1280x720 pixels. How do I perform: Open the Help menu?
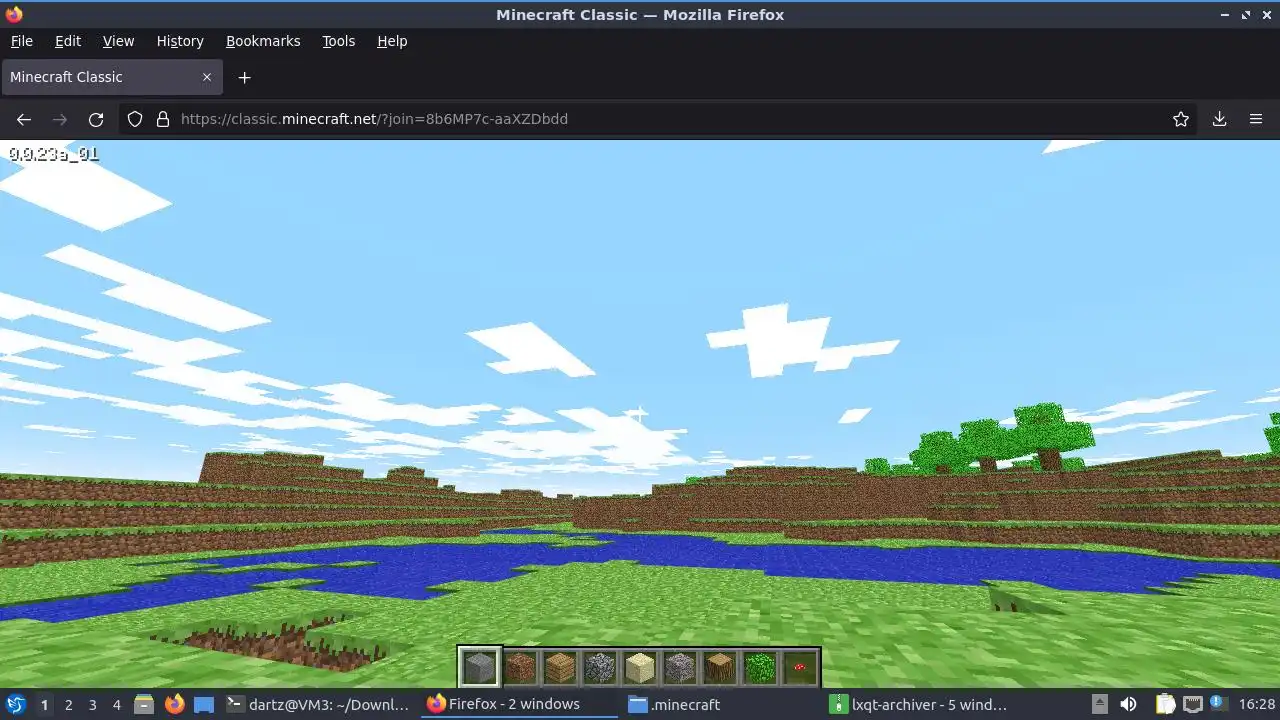coord(392,41)
